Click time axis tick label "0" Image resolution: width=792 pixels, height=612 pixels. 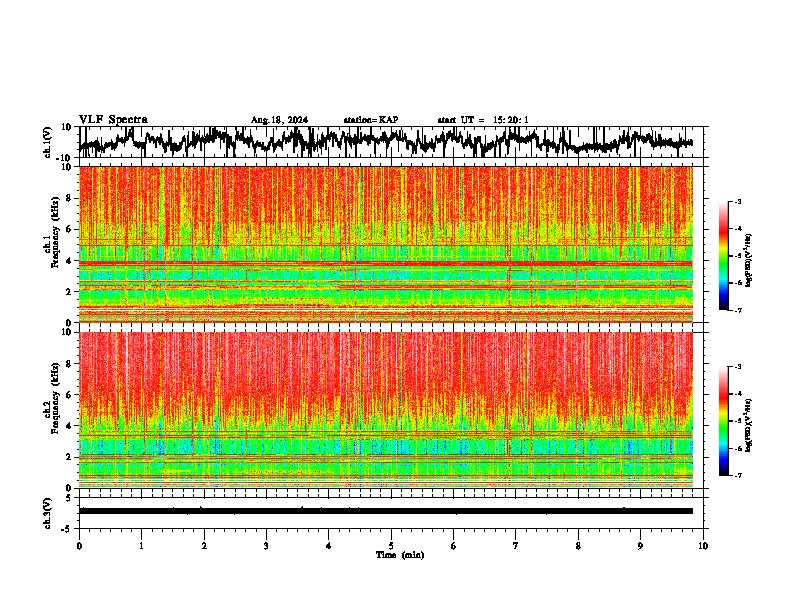coord(79,546)
